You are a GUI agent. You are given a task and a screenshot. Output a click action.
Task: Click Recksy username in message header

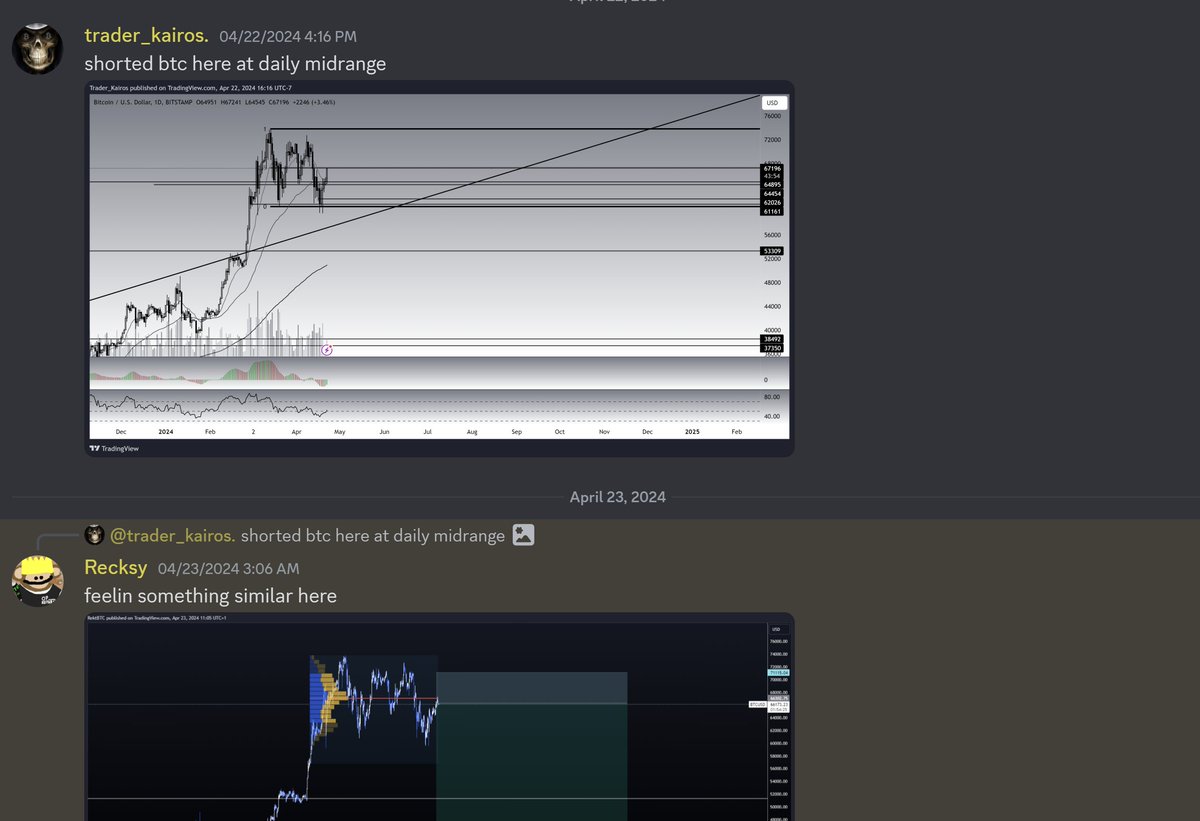tap(116, 567)
